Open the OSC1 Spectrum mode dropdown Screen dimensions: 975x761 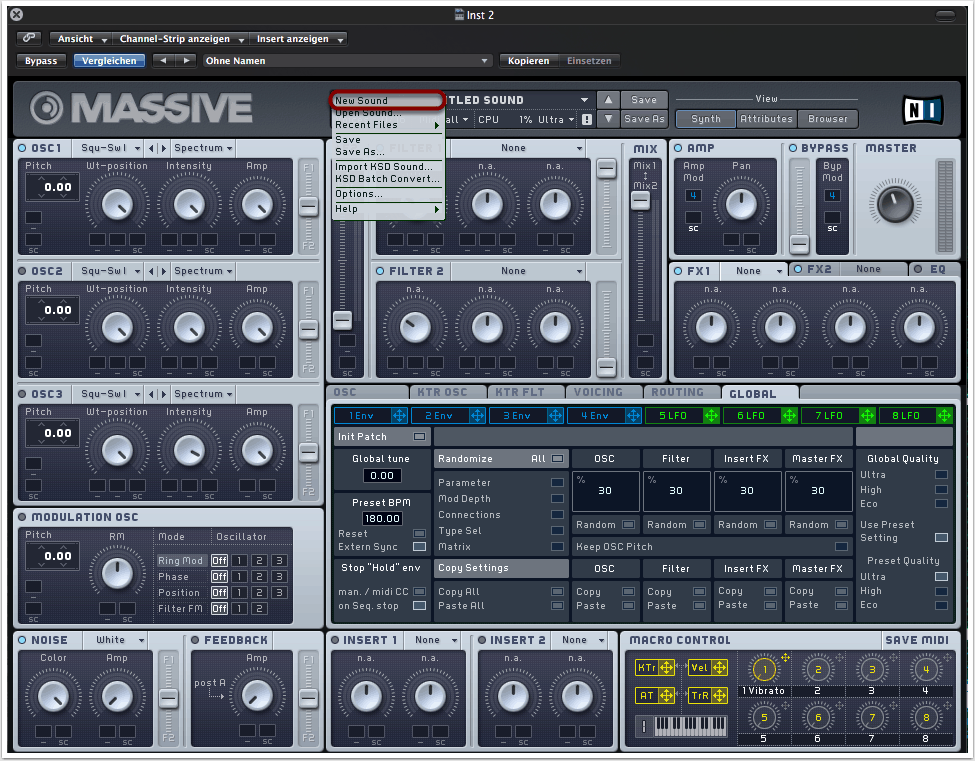pyautogui.click(x=203, y=148)
